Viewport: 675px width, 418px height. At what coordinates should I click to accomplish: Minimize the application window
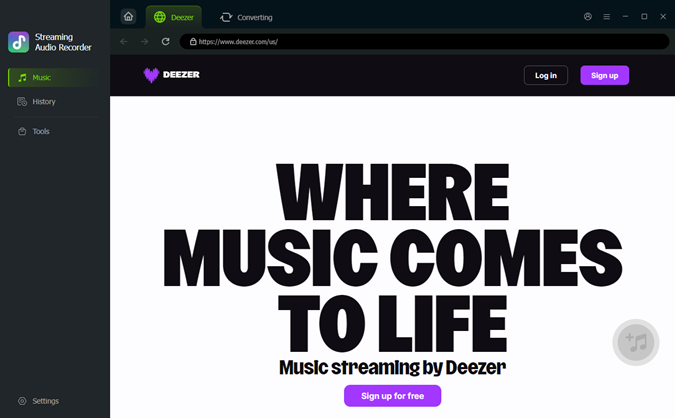(x=625, y=16)
